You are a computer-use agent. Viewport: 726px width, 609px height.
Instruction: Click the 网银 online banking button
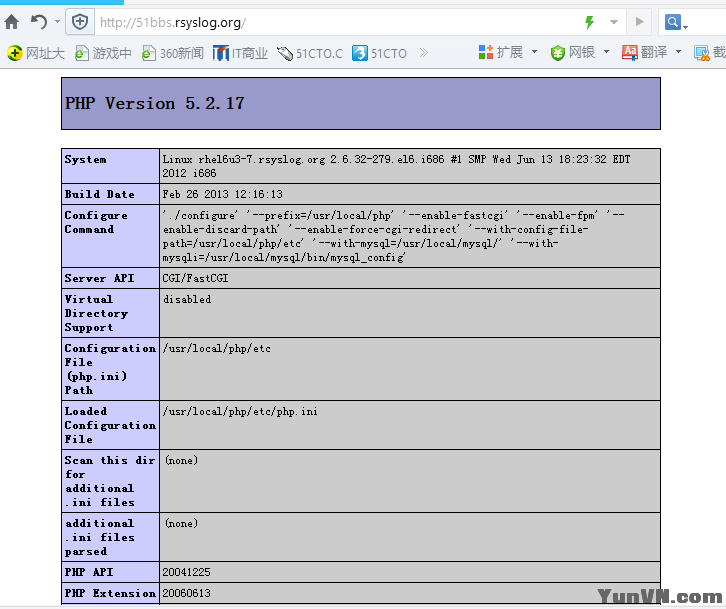click(x=572, y=52)
